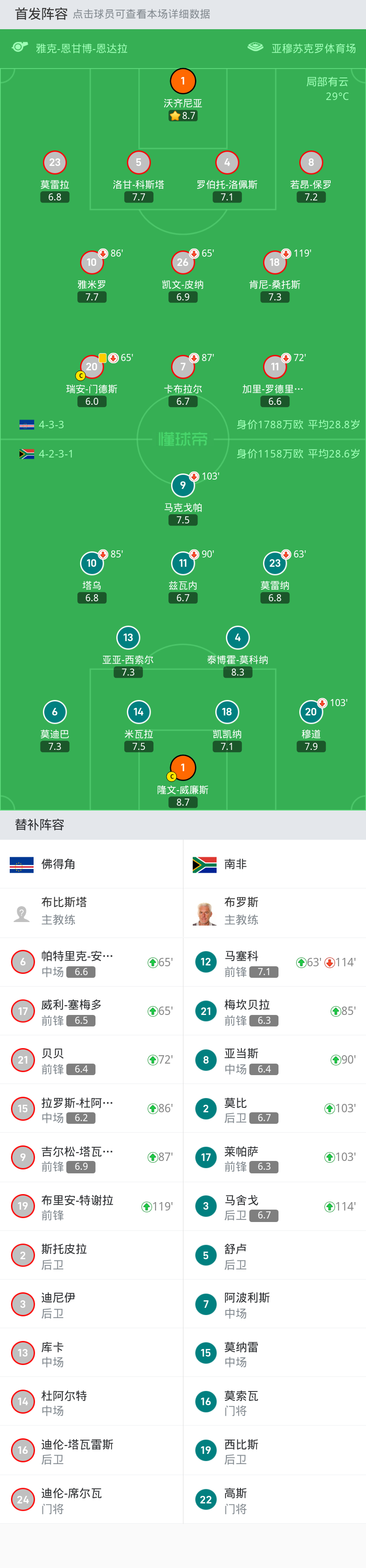This screenshot has height=1568, width=366.
Task: Open bench goalkeeper 高斯 number 22
Action: pos(275,1500)
